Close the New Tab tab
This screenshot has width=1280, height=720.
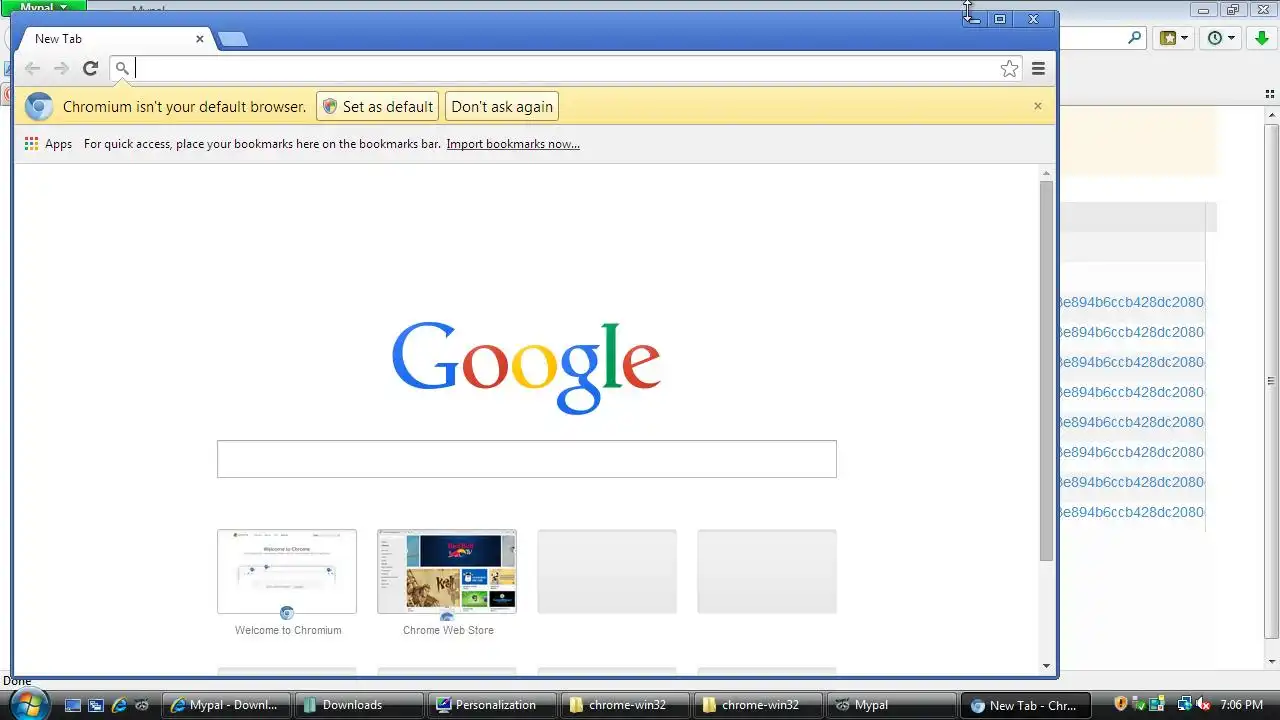pos(199,39)
